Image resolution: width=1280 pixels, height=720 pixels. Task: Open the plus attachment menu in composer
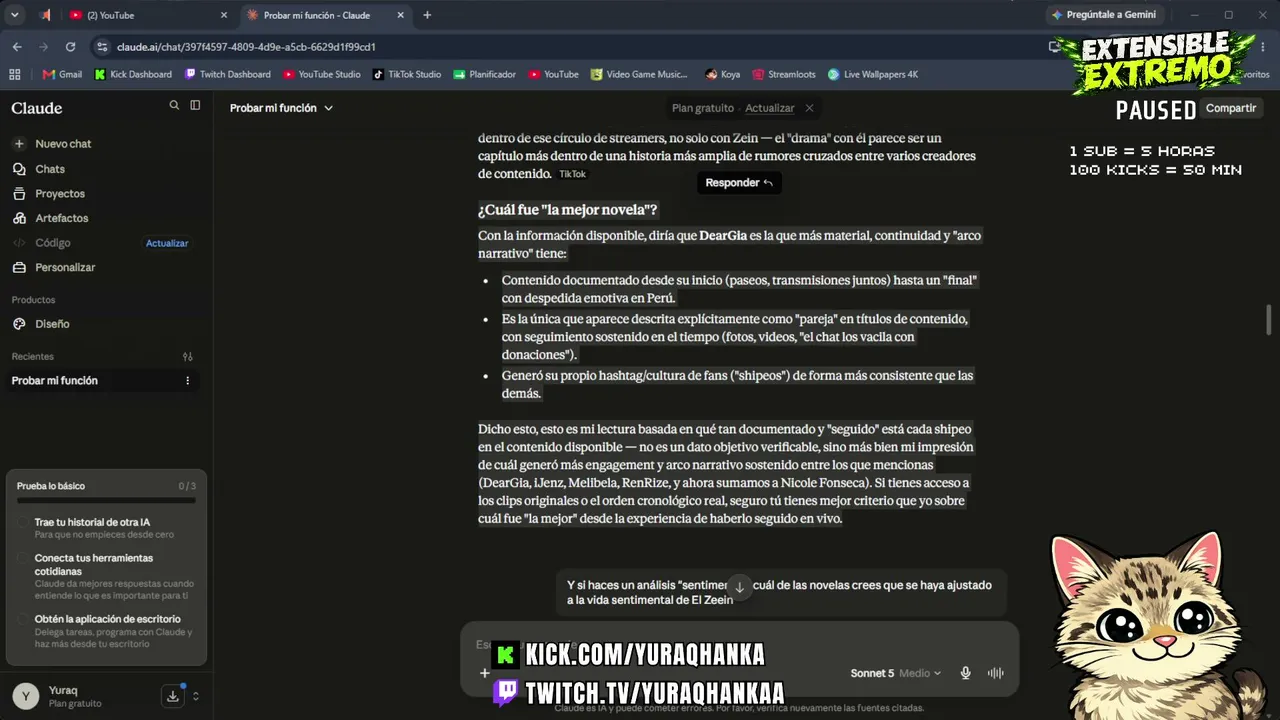(x=485, y=673)
